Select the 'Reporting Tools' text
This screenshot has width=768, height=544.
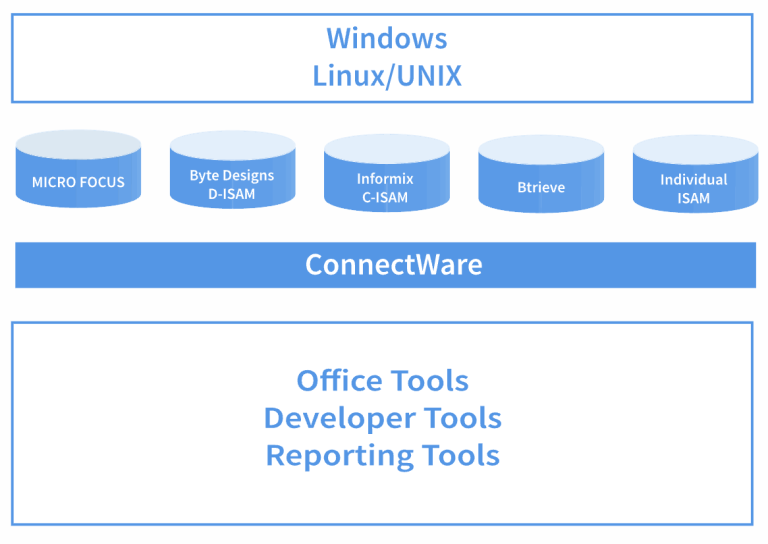pyautogui.click(x=383, y=456)
